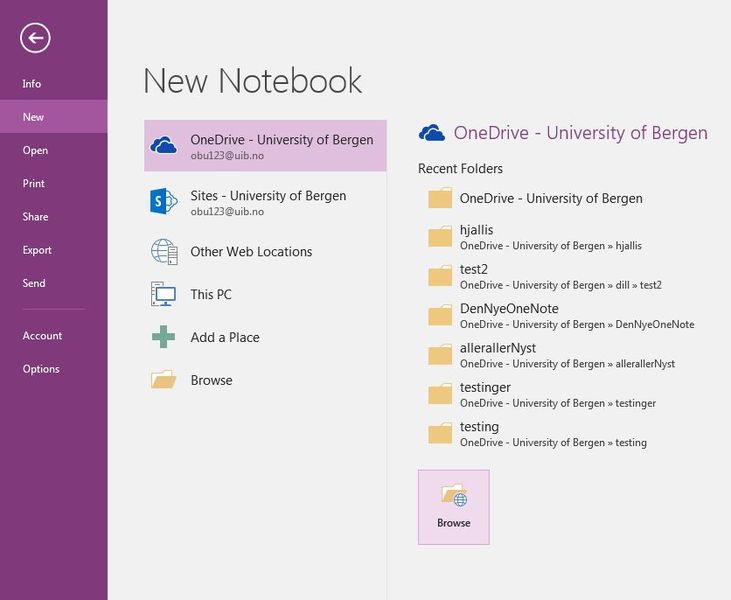The width and height of the screenshot is (731, 600).
Task: Click the SharePoint Sites icon
Action: click(164, 201)
